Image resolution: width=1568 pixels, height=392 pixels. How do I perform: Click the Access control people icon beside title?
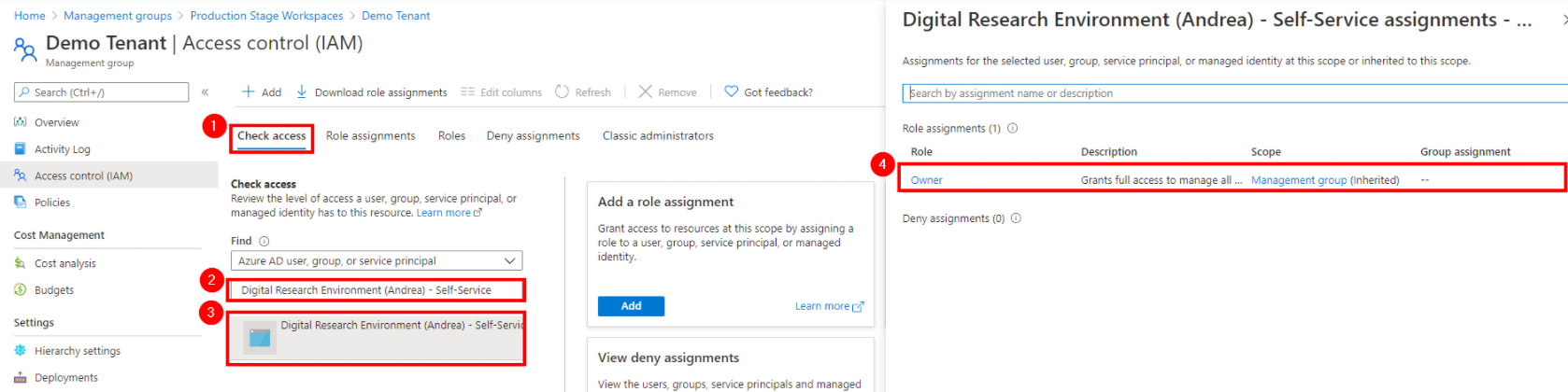pos(25,49)
